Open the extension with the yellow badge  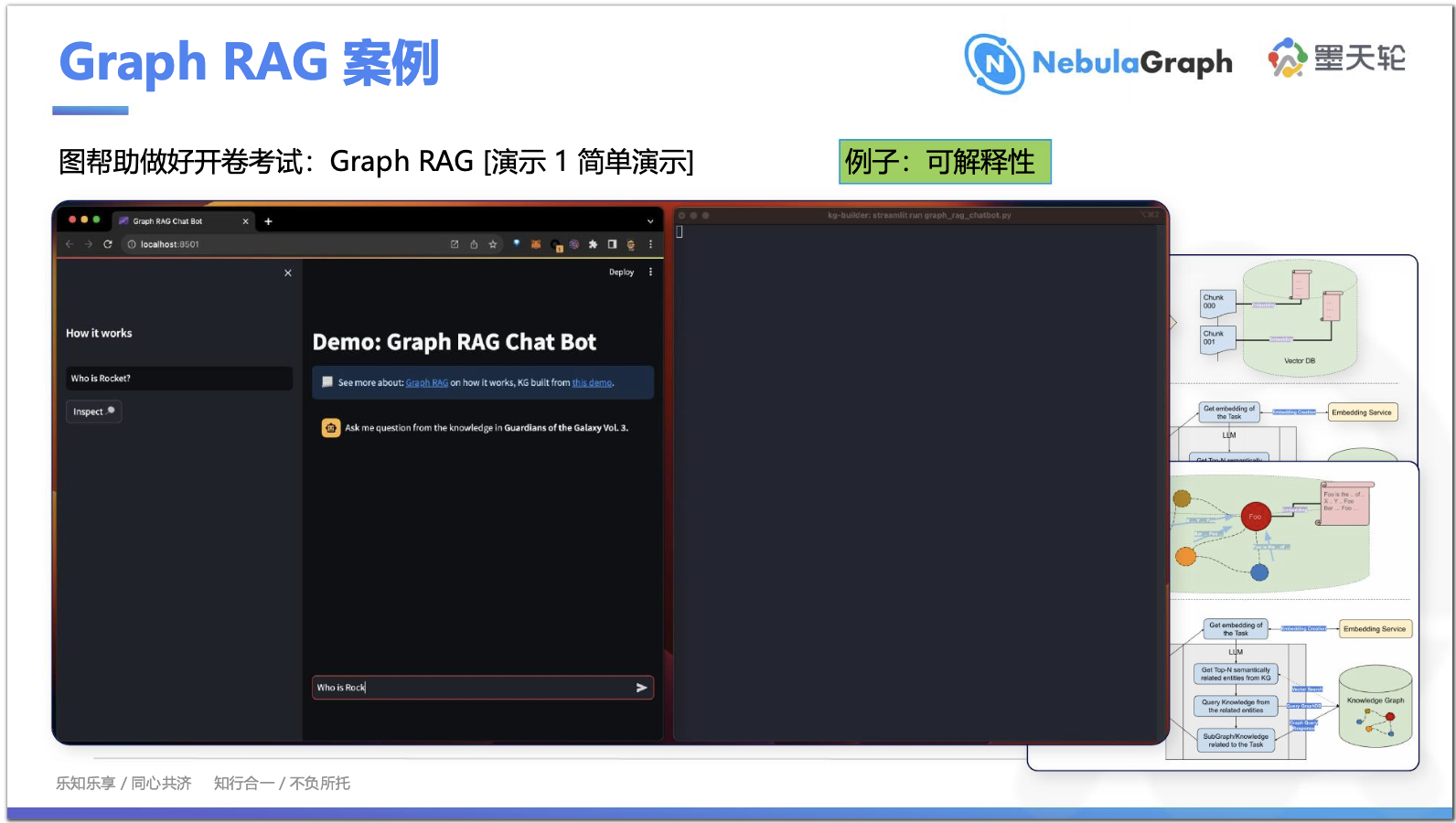point(556,245)
